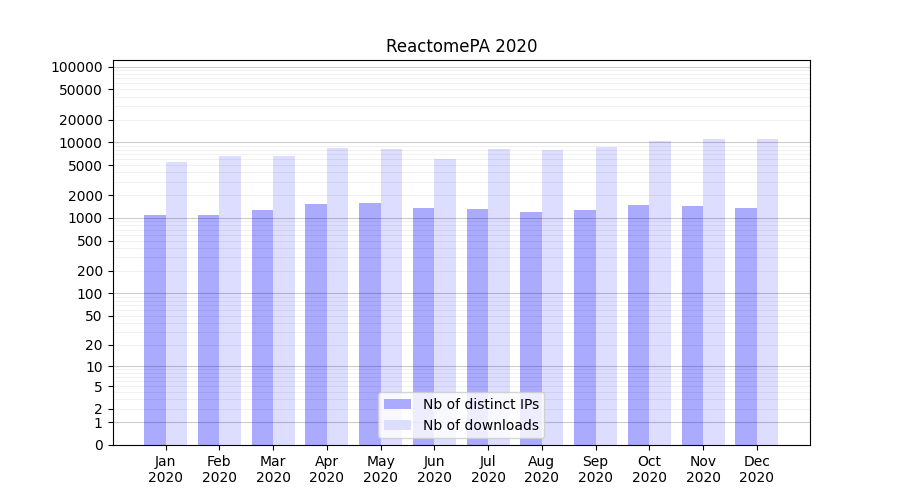Screen dimensions: 900x500
Task: Click the 'Nb of distinct IPs' legend label
Action: tap(480, 404)
